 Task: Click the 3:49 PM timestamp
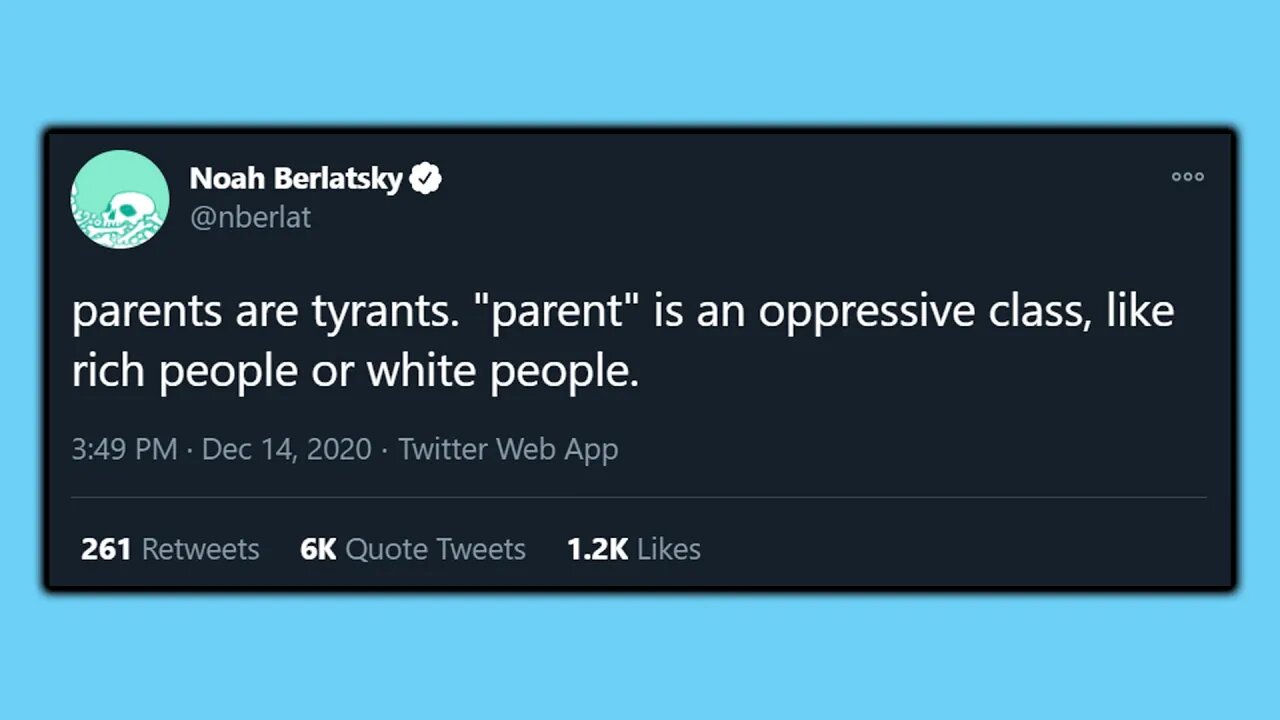(x=124, y=450)
